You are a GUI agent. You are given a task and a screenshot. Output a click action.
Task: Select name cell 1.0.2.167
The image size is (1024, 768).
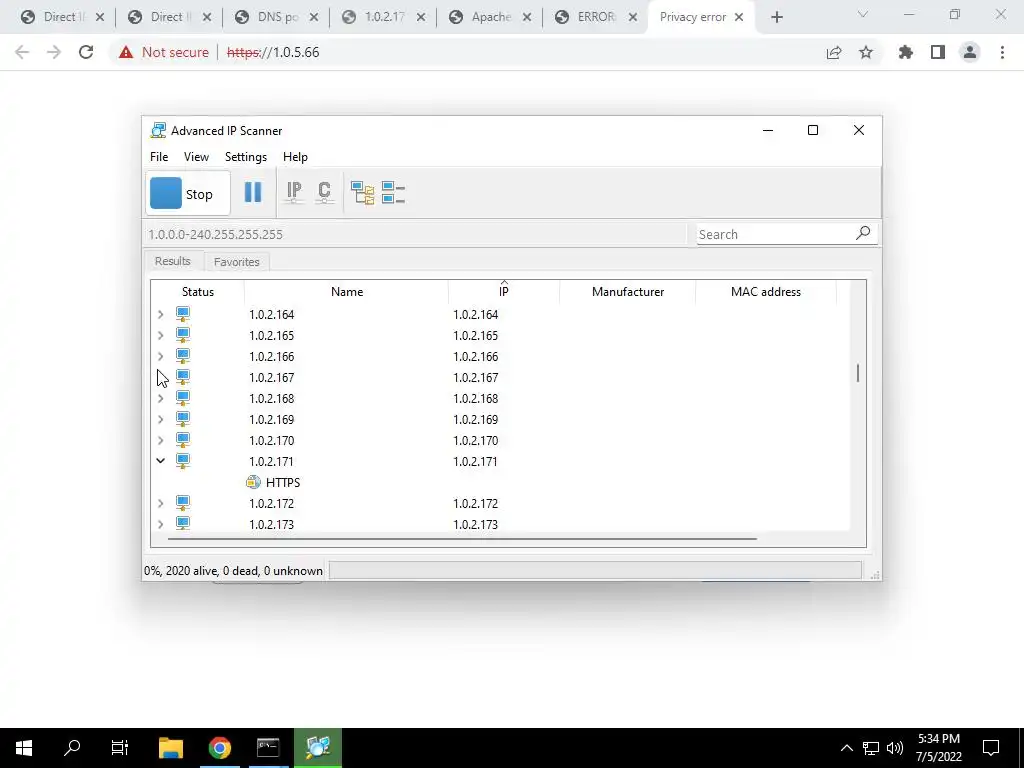tap(271, 377)
